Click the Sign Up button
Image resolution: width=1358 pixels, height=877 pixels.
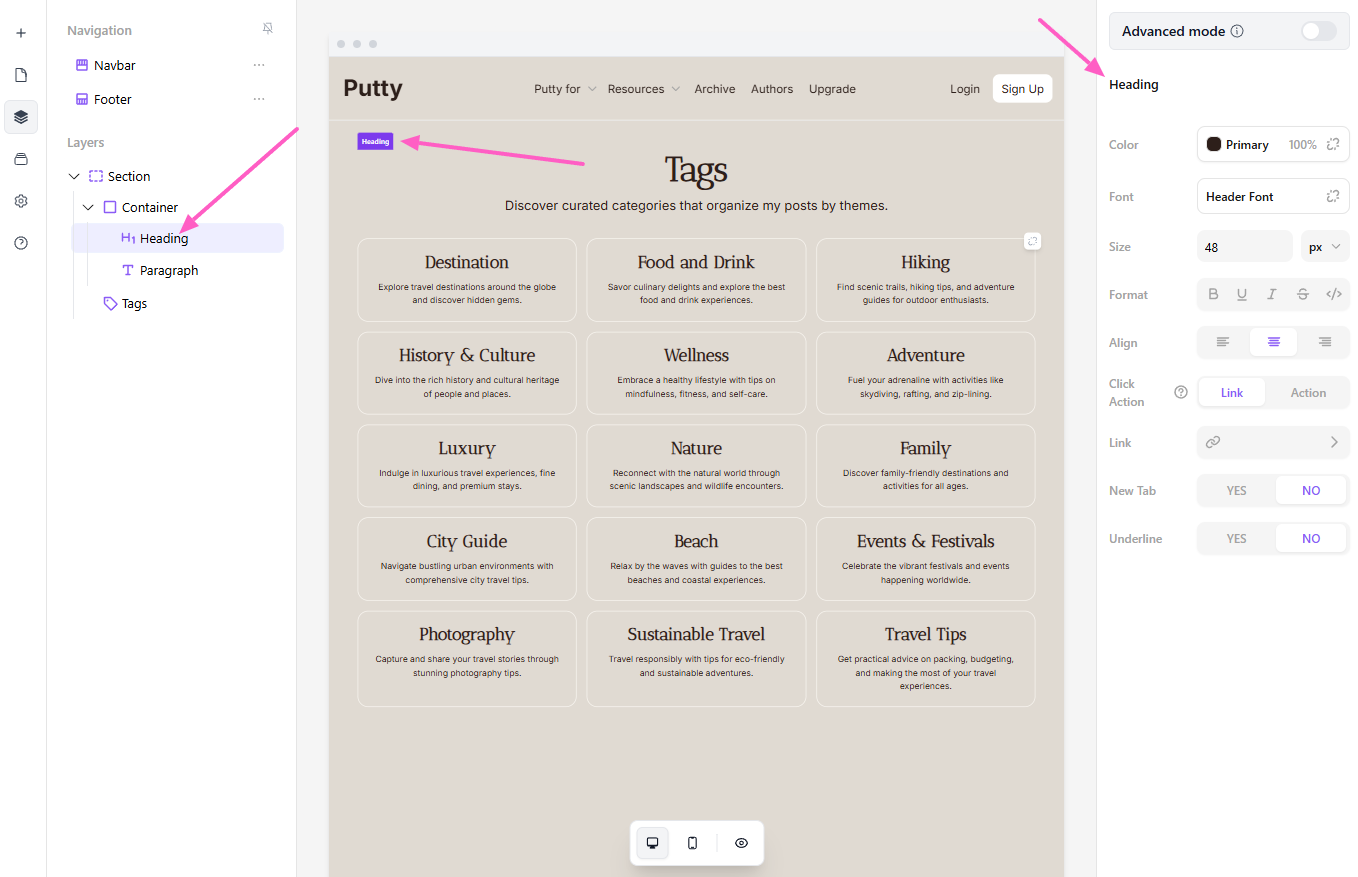1022,89
